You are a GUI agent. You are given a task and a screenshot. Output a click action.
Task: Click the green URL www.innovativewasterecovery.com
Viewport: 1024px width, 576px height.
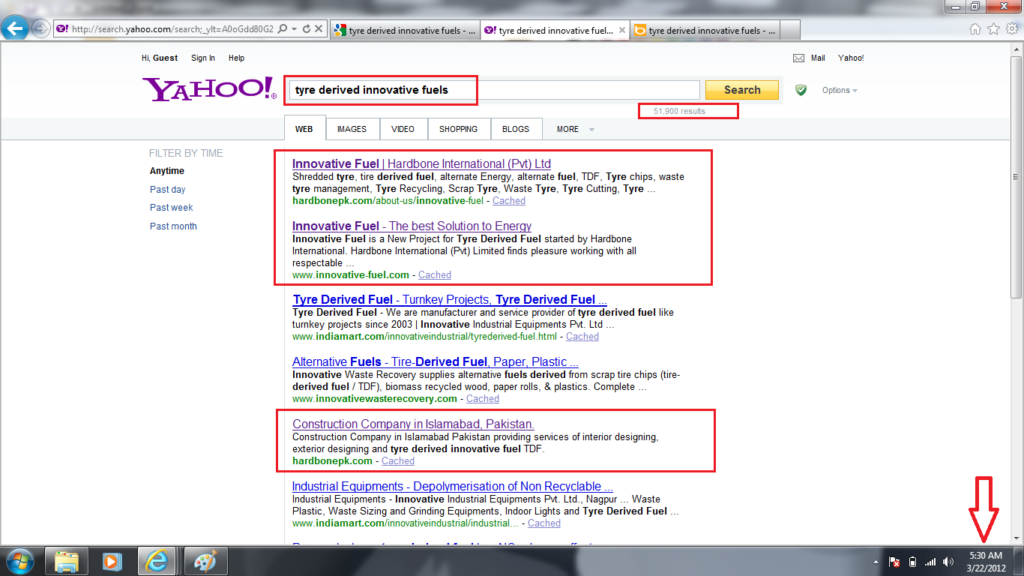[x=374, y=398]
